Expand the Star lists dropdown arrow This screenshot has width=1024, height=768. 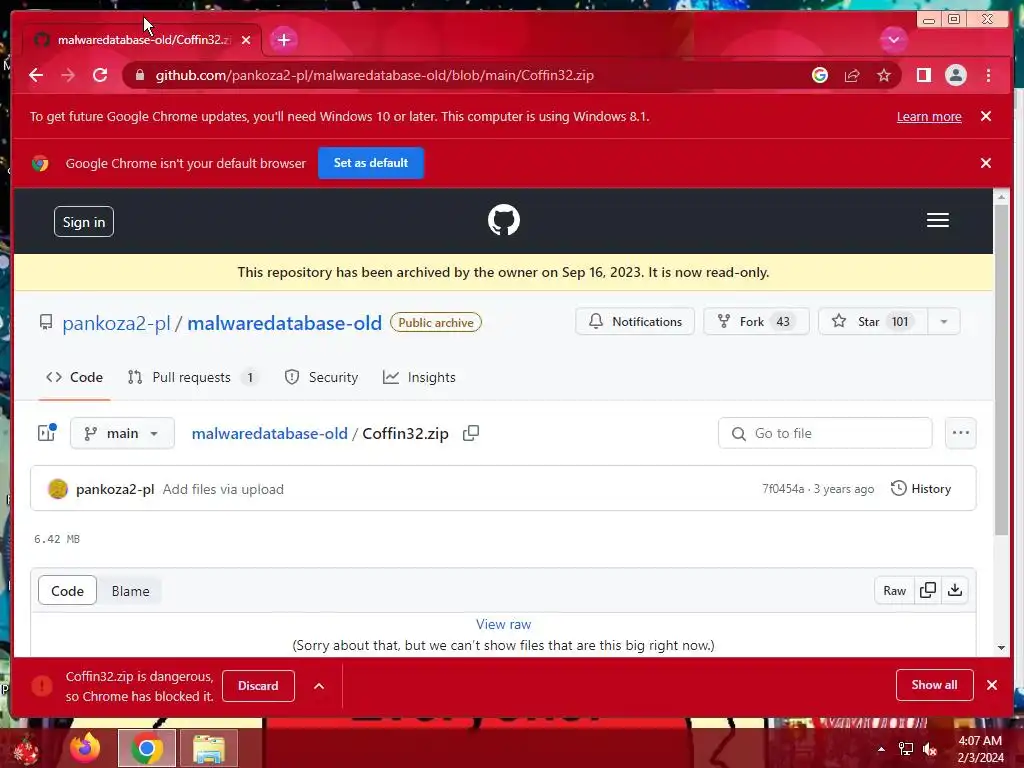[x=944, y=321]
